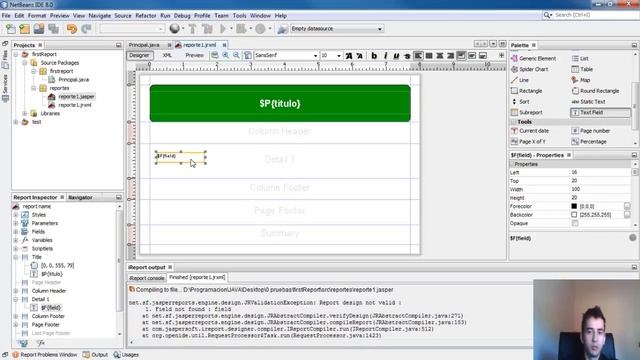Toggle italic text formatting
Image resolution: width=640 pixels, height=360 pixels.
[x=385, y=56]
